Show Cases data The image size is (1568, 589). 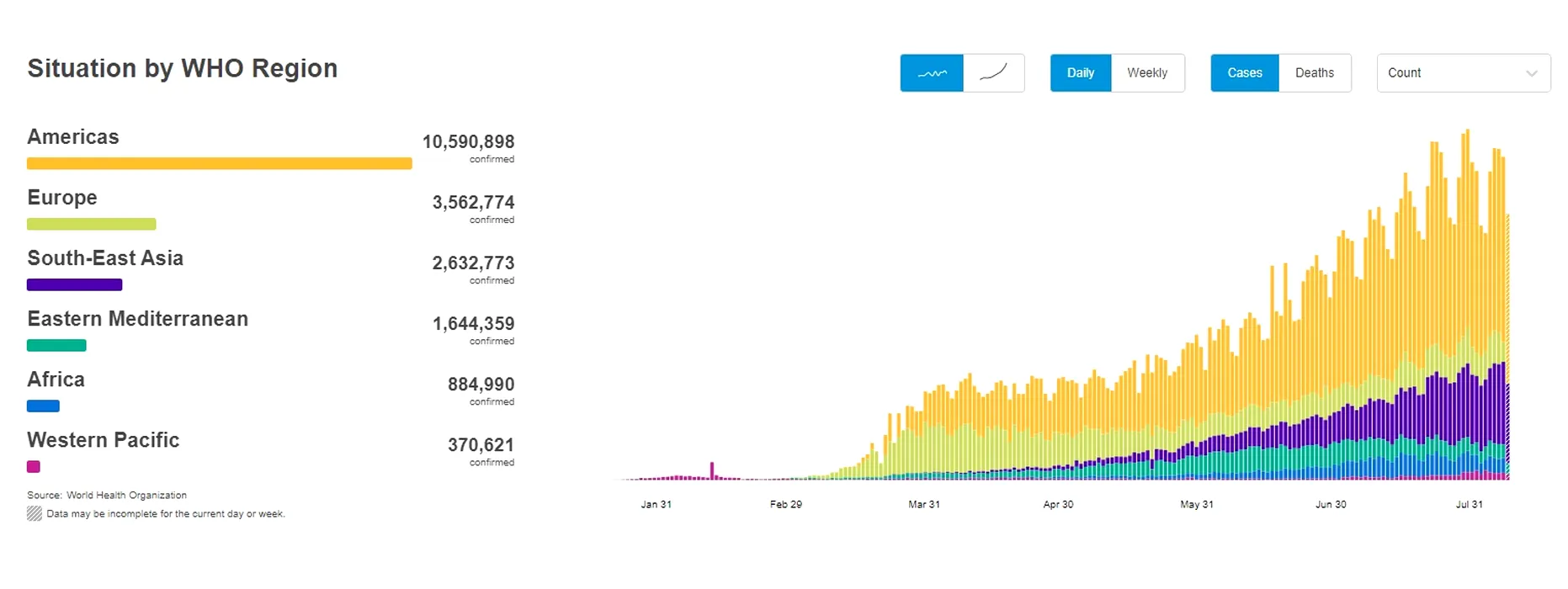click(x=1244, y=73)
